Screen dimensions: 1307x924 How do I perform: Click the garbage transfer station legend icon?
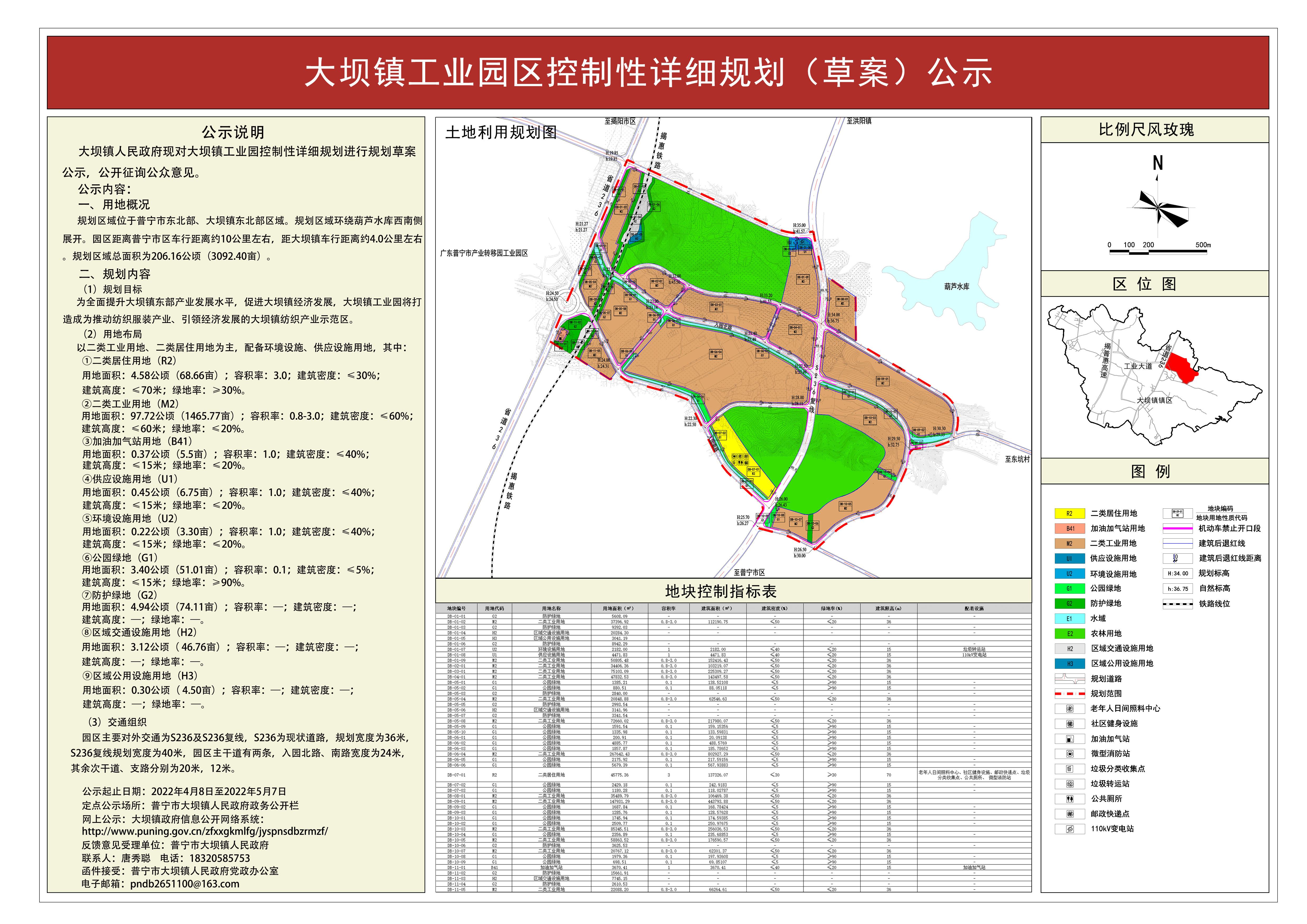pyautogui.click(x=1070, y=784)
